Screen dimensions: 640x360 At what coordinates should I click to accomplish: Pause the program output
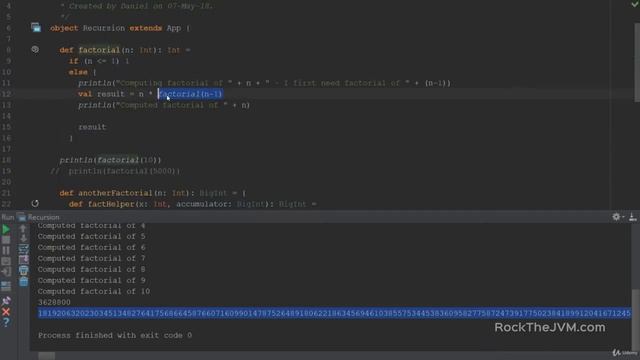point(6,250)
